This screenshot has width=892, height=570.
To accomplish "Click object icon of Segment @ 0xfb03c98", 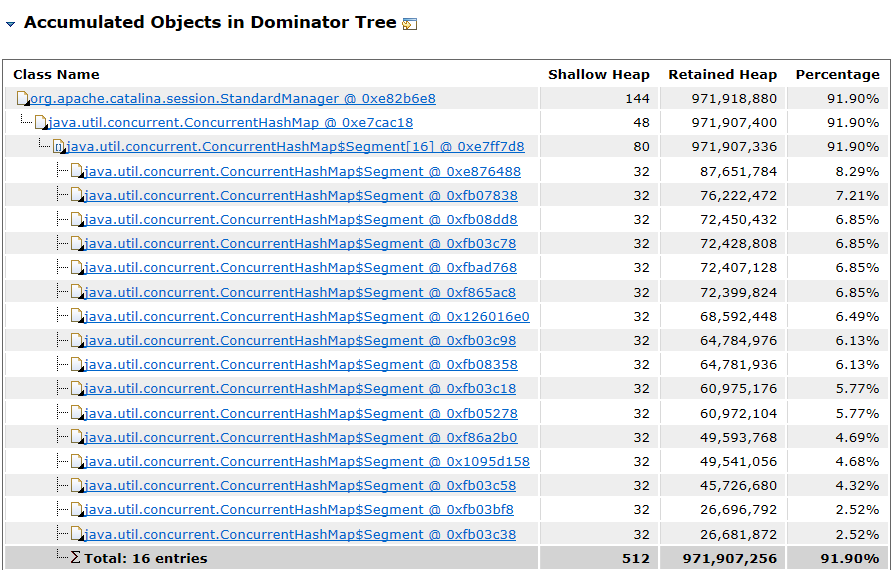I will pos(77,340).
